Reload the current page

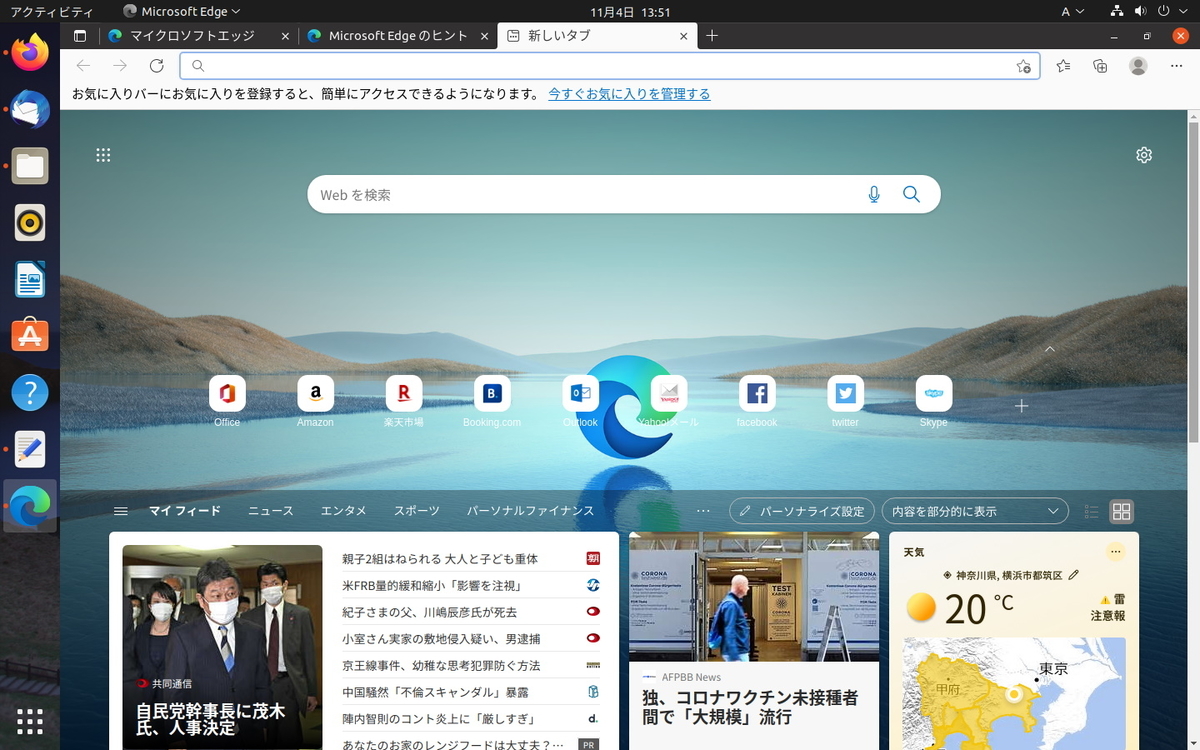(x=156, y=66)
